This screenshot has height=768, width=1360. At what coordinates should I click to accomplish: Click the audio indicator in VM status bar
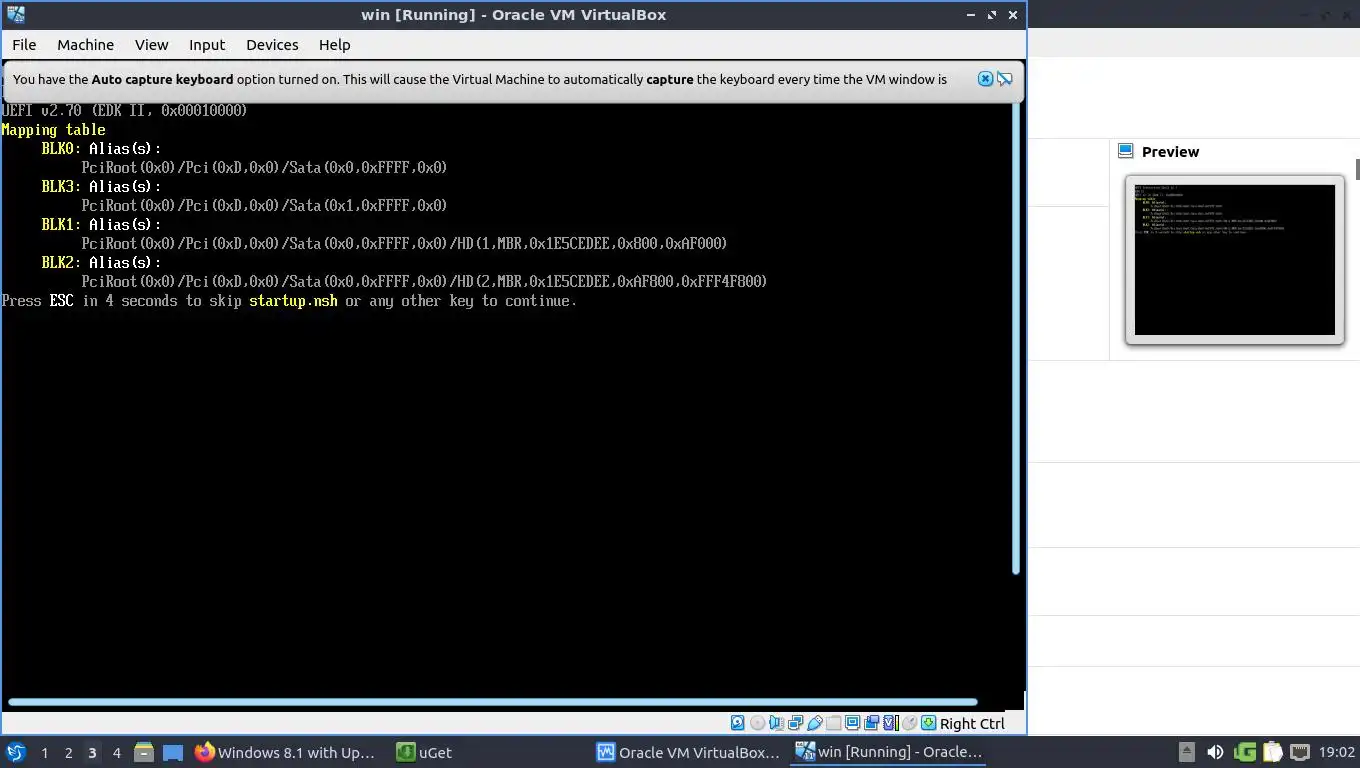[x=777, y=723]
